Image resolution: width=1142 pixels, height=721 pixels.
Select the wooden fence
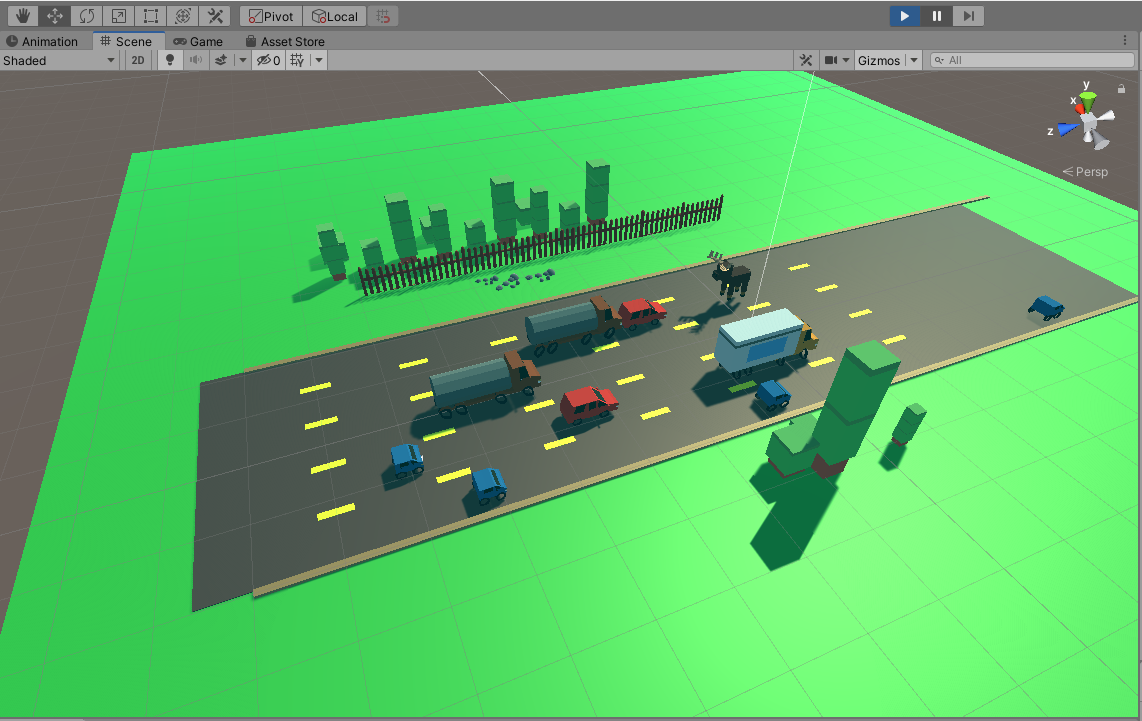[541, 245]
